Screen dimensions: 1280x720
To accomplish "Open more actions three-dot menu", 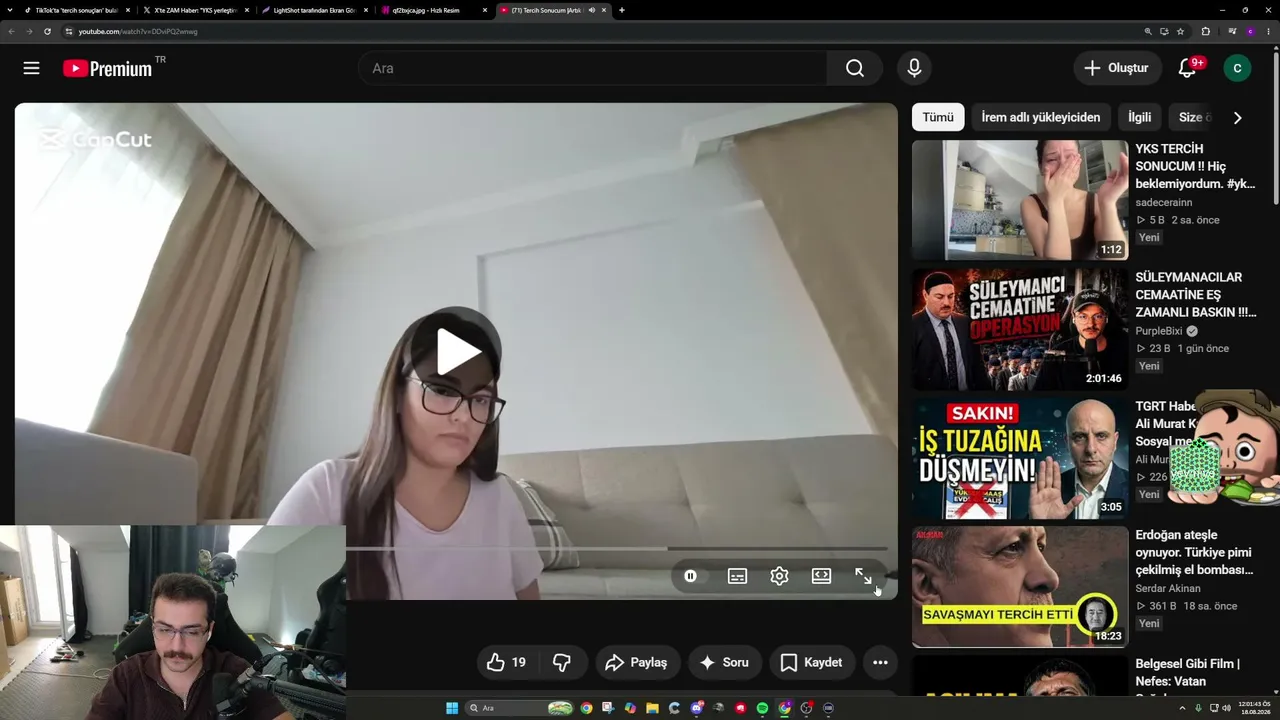I will [880, 662].
